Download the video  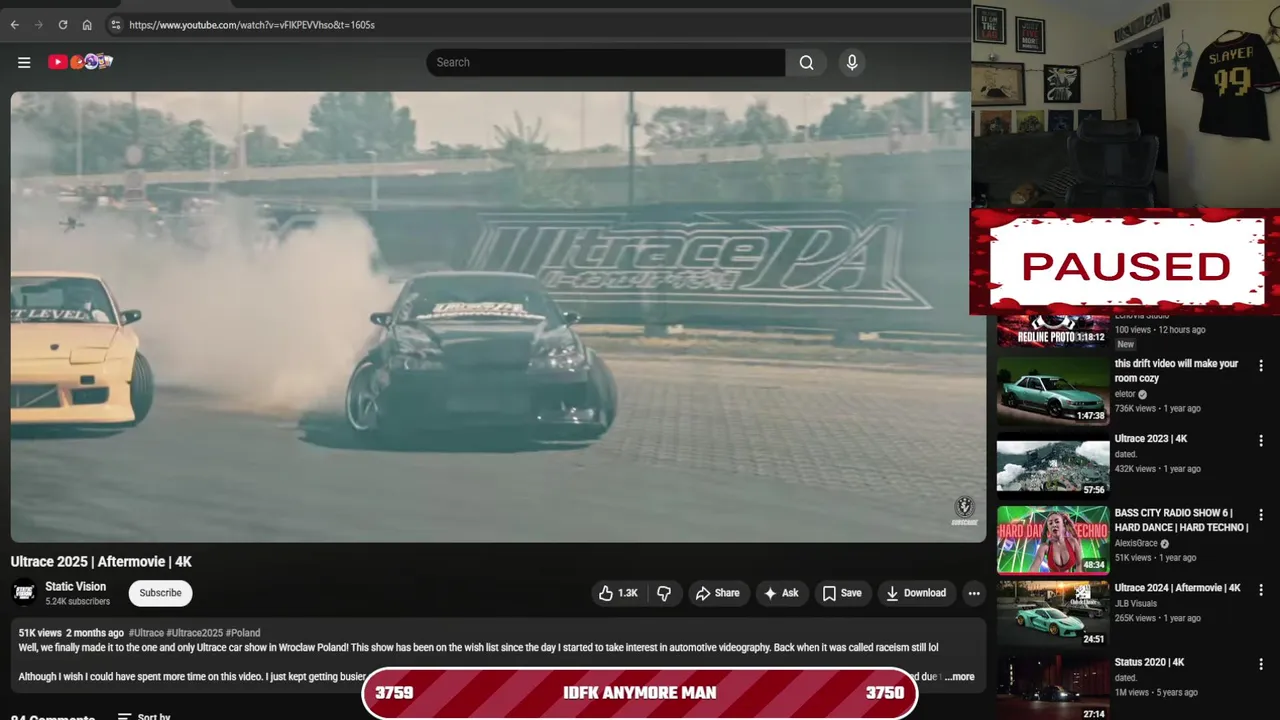916,593
